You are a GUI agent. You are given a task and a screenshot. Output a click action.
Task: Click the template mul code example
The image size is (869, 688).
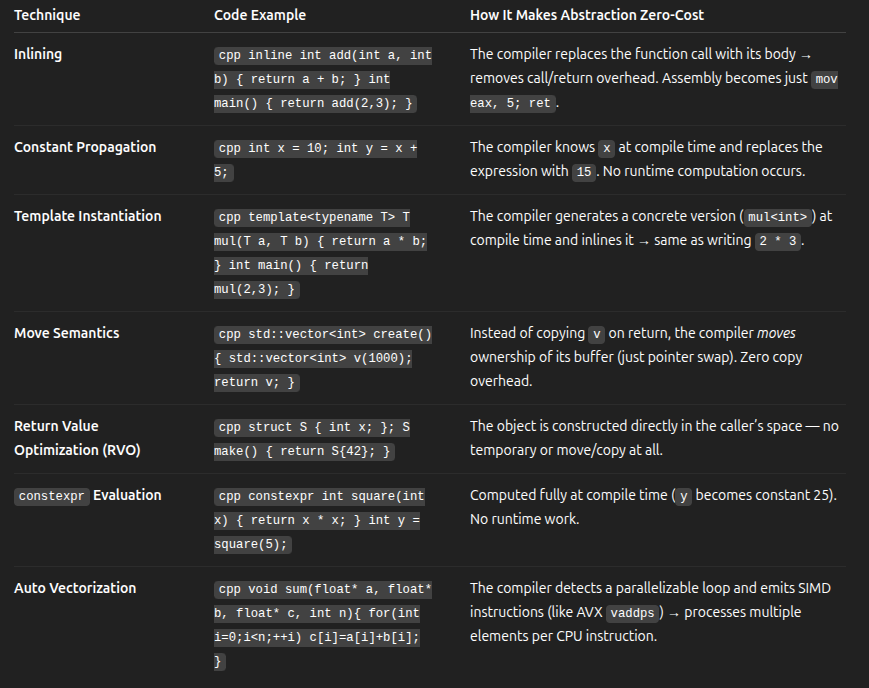pos(320,253)
